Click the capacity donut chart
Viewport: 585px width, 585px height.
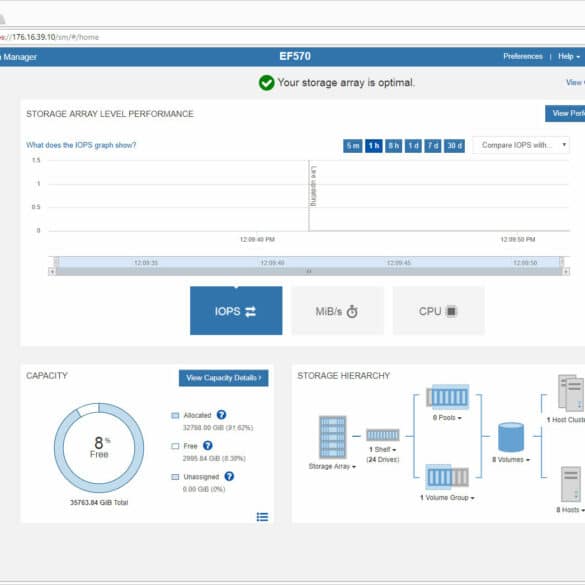pos(99,448)
